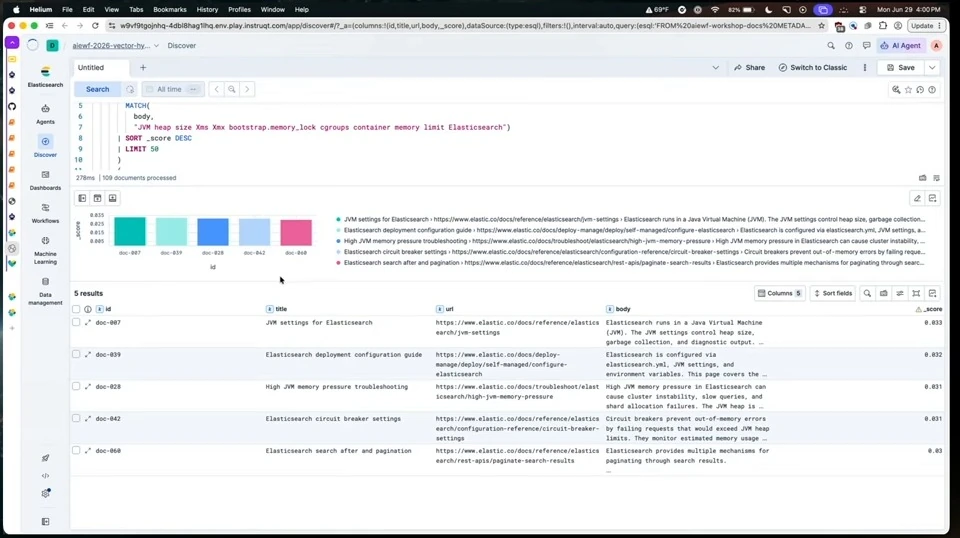Open Workflows in the sidebar
Image resolution: width=960 pixels, height=538 pixels.
[45, 213]
